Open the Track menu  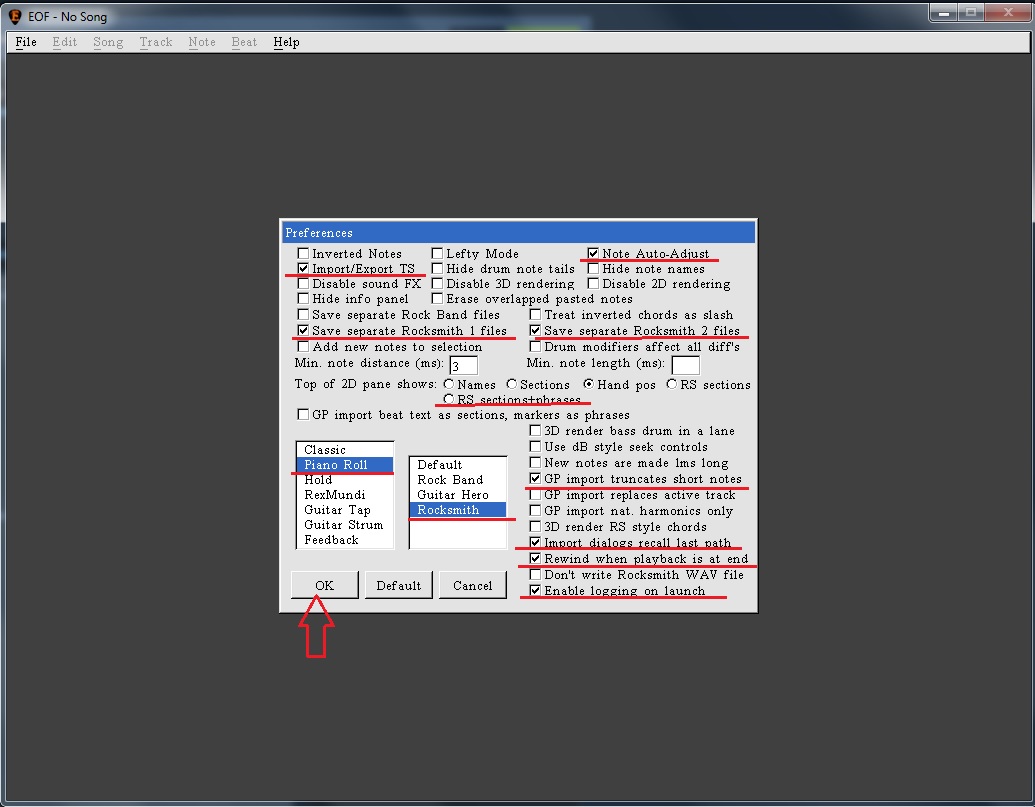156,42
